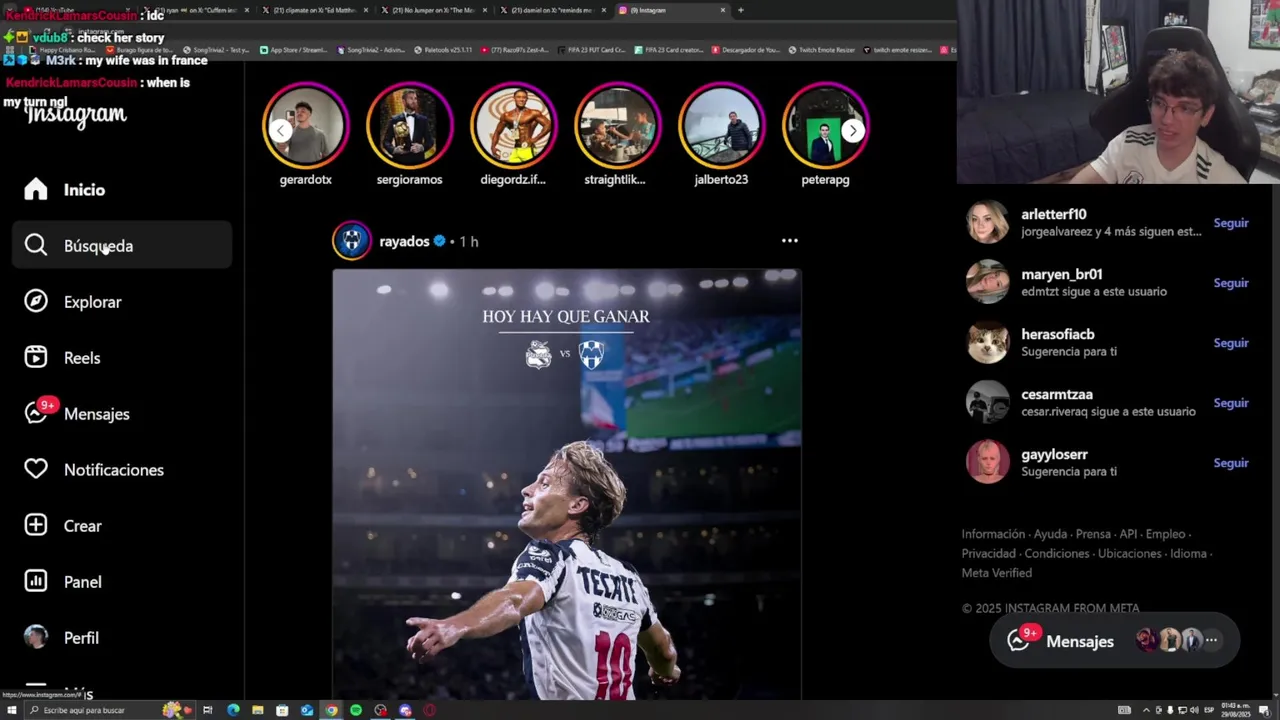Expand floating messages more dots
This screenshot has height=720, width=1280.
click(1211, 640)
